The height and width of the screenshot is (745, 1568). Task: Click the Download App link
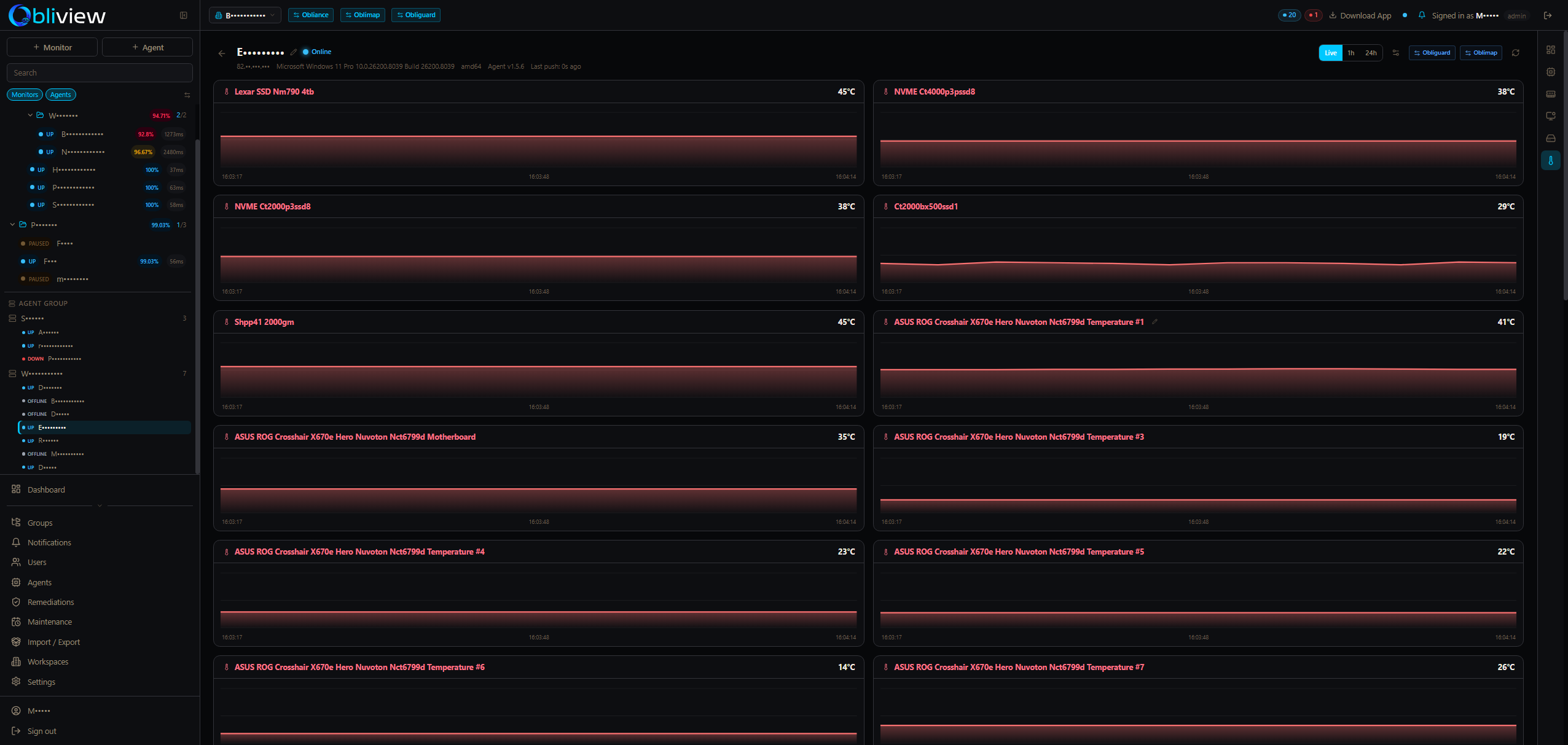tap(1360, 15)
